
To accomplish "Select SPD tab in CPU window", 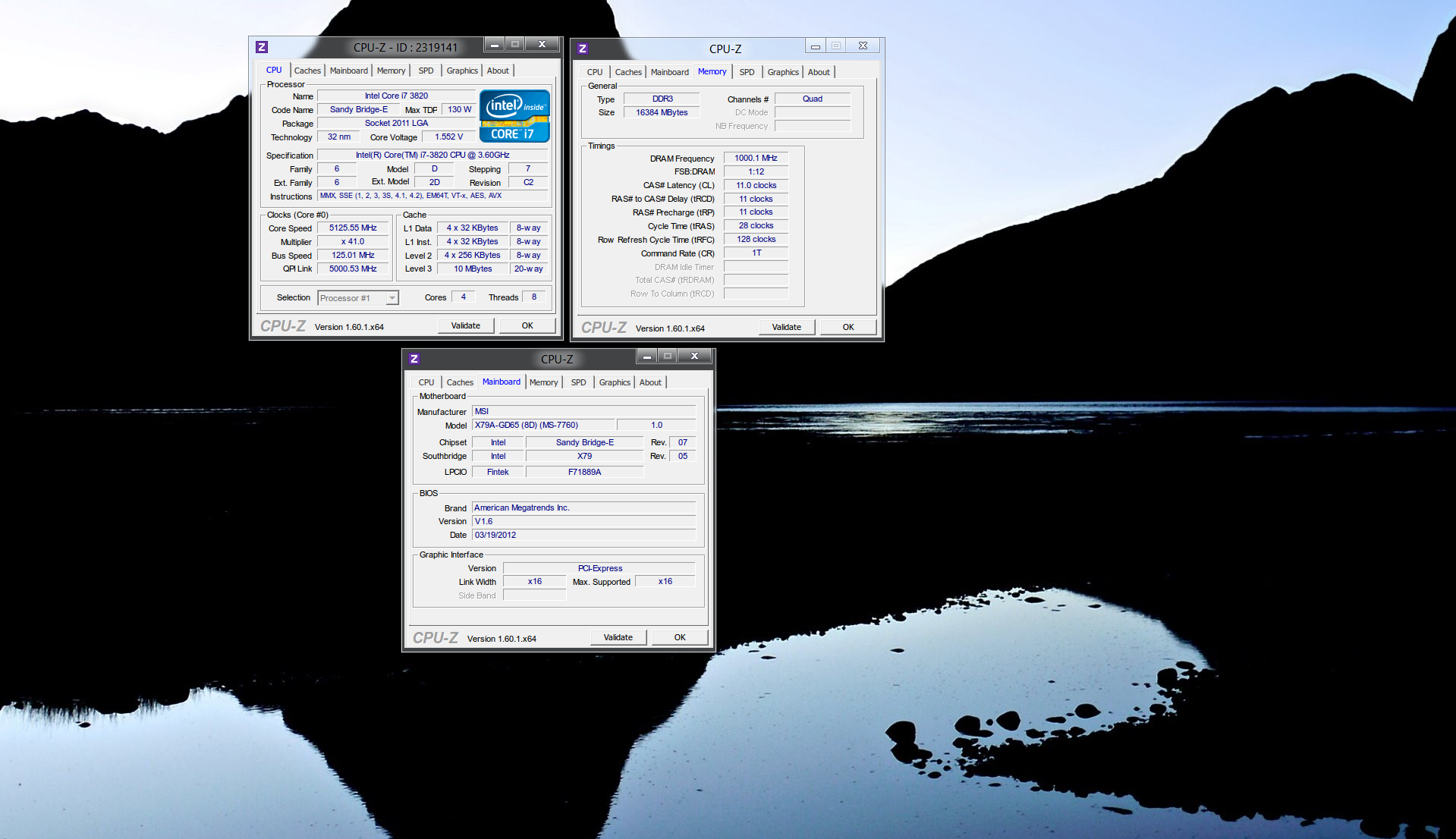I will pyautogui.click(x=426, y=71).
